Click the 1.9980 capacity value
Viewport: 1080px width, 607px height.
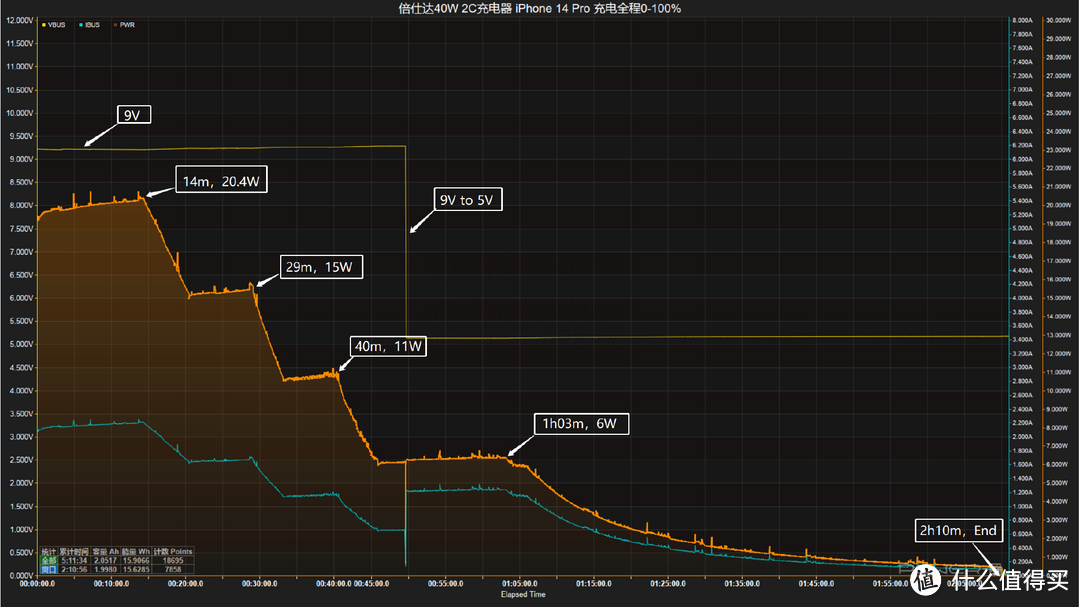(105, 569)
